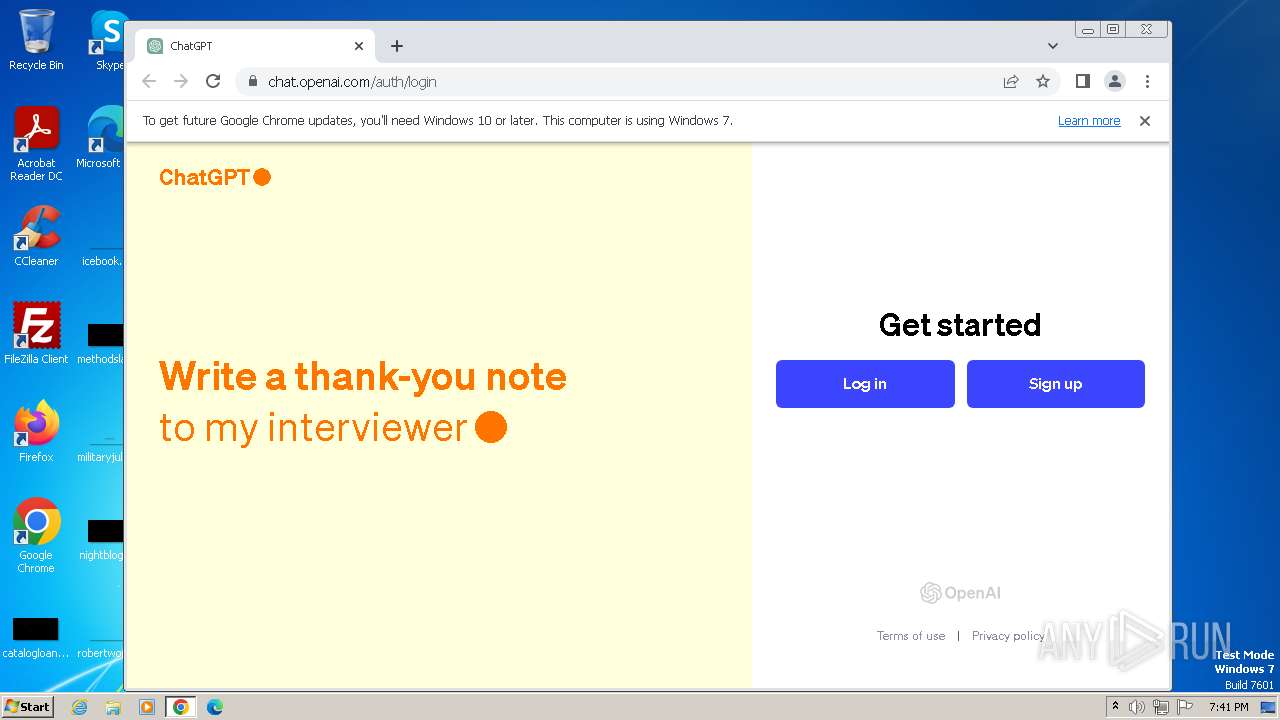Open CCleaner desktop icon

click(x=36, y=236)
